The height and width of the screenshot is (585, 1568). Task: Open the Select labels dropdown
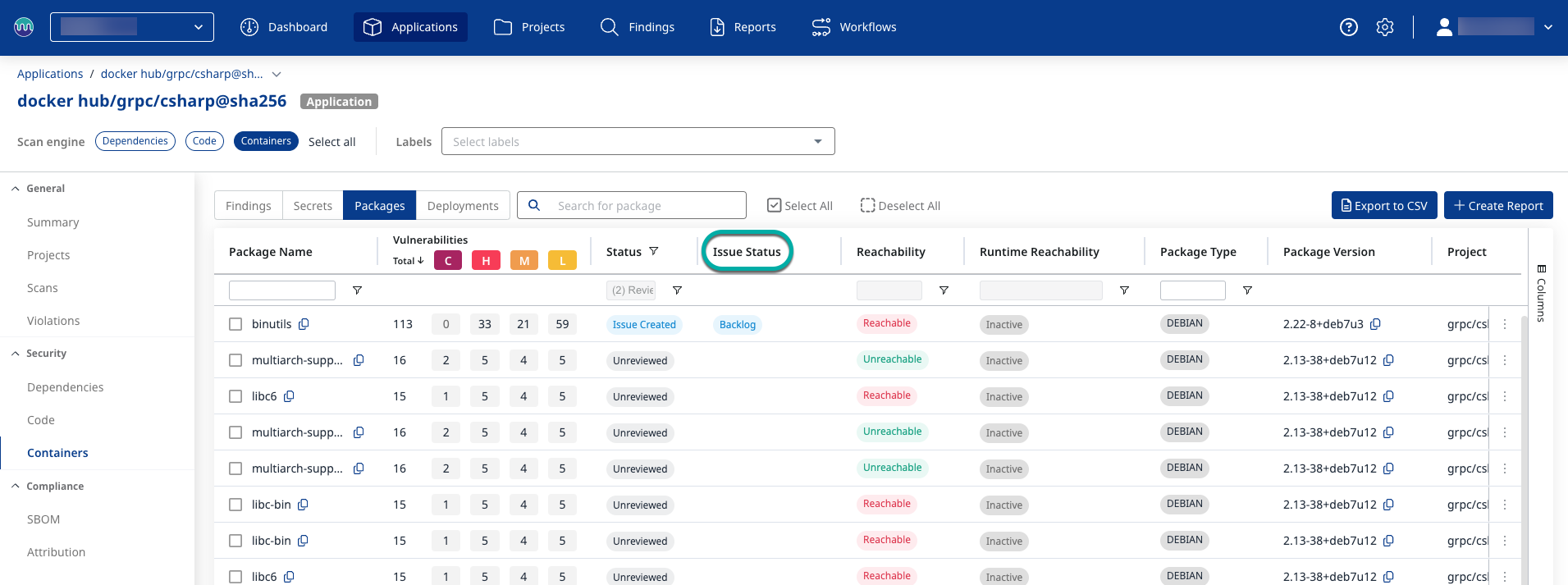pyautogui.click(x=638, y=141)
